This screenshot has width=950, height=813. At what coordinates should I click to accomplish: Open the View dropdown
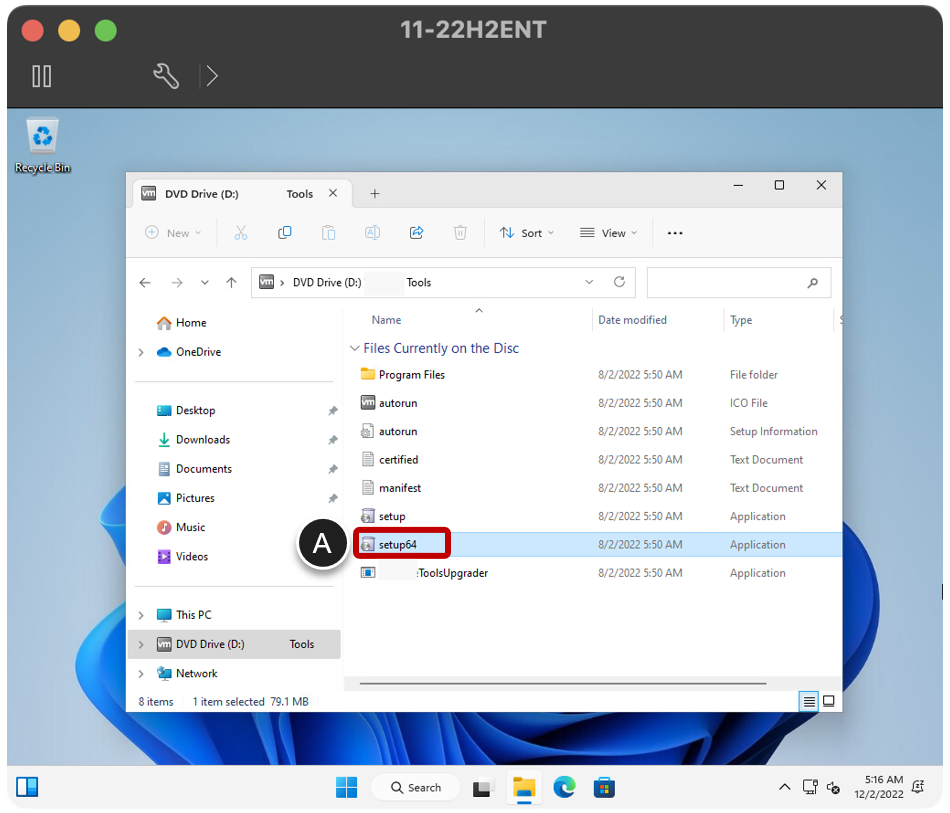tap(608, 232)
